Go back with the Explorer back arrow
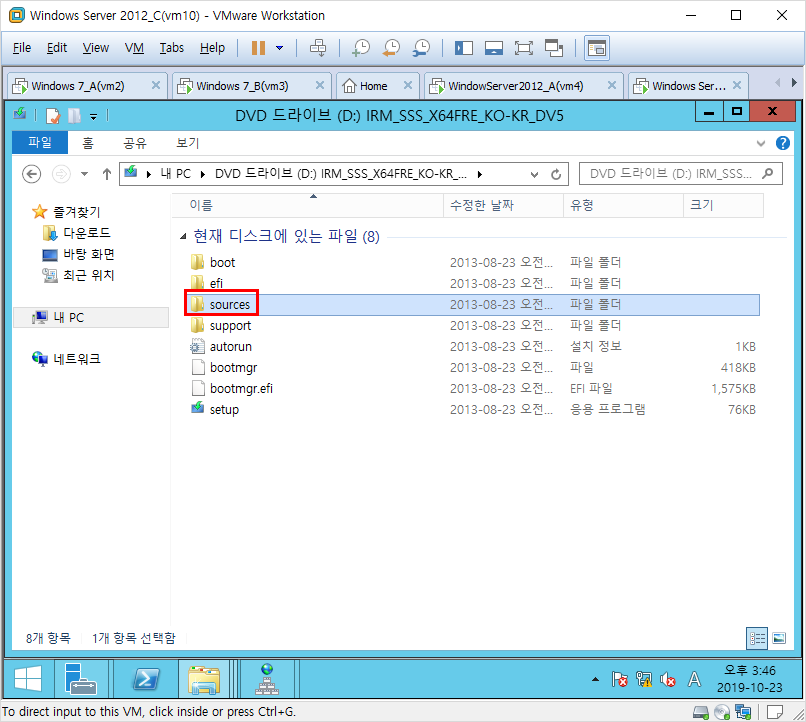The height and width of the screenshot is (722, 806). pos(31,174)
